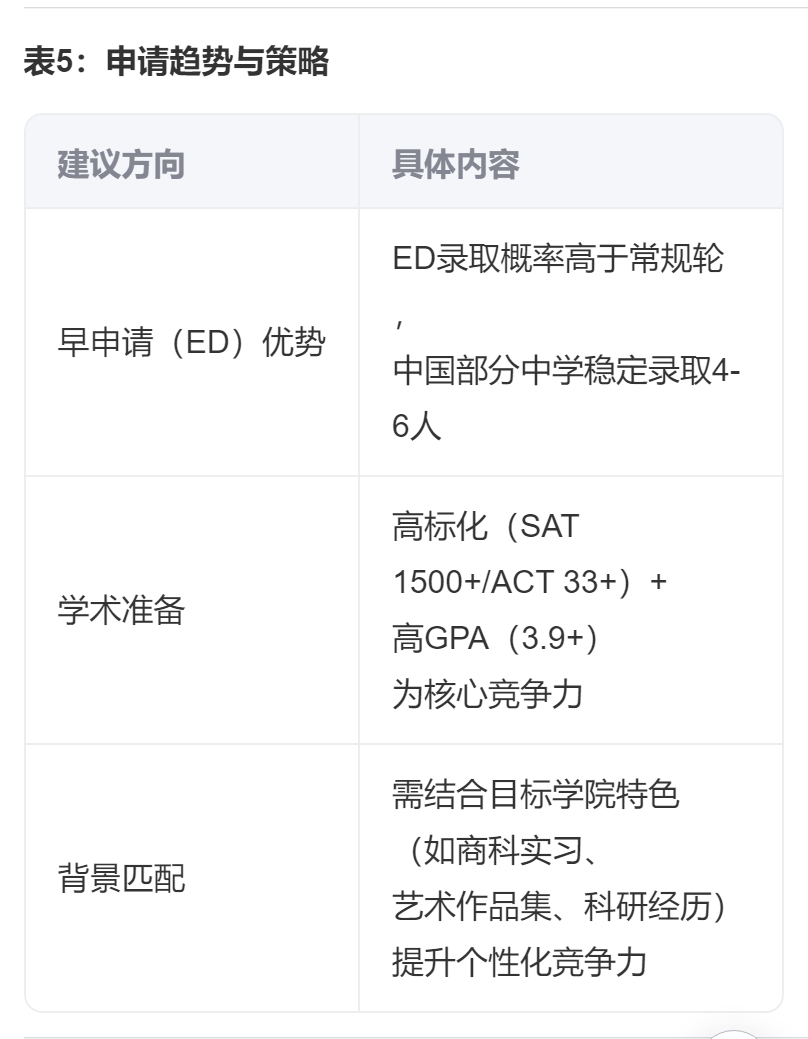This screenshot has width=808, height=1039.
Task: Click the phrase 为核心竞争力
Action: (x=487, y=694)
